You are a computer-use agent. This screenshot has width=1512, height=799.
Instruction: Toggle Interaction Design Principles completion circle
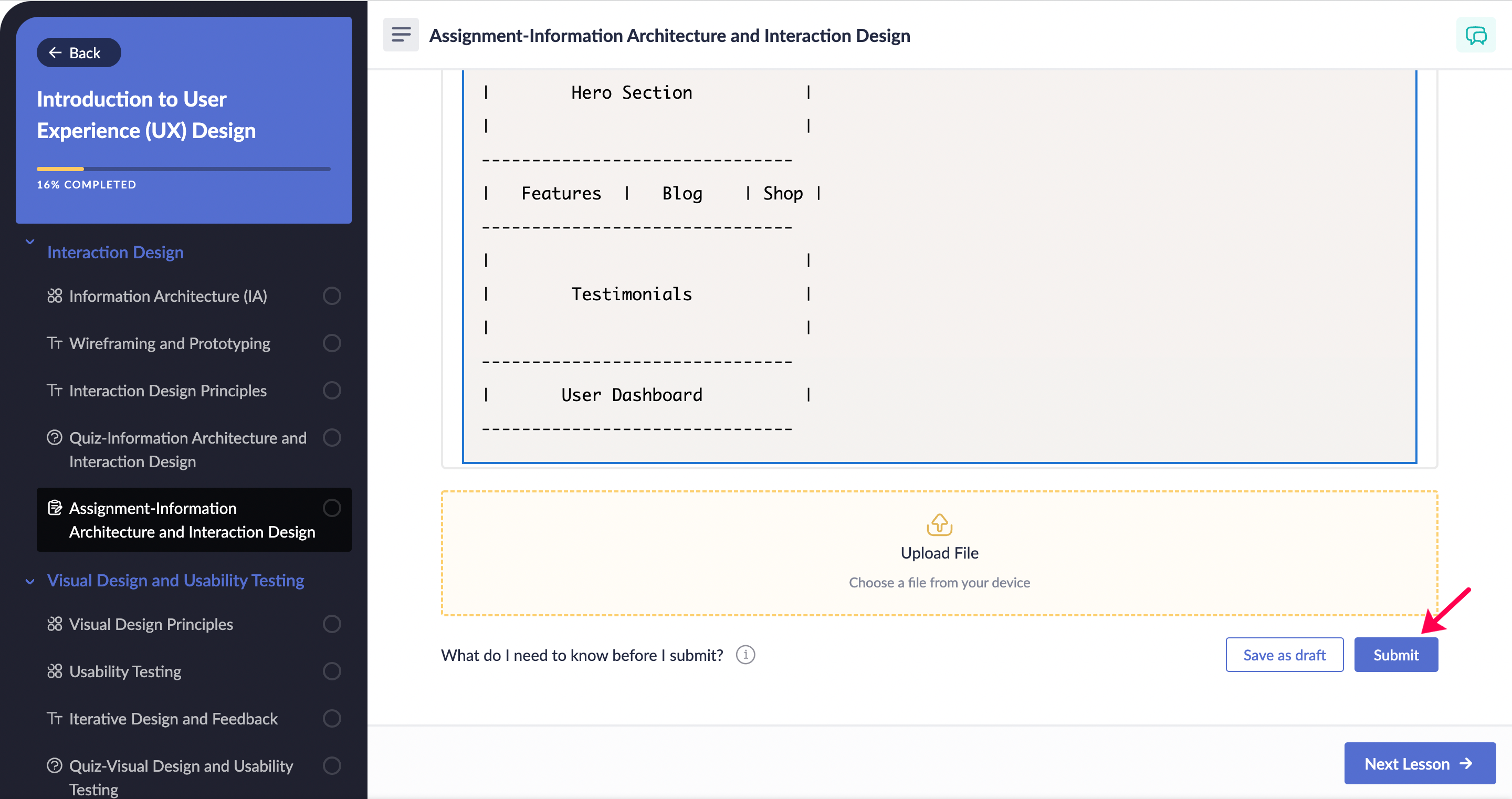pos(332,391)
